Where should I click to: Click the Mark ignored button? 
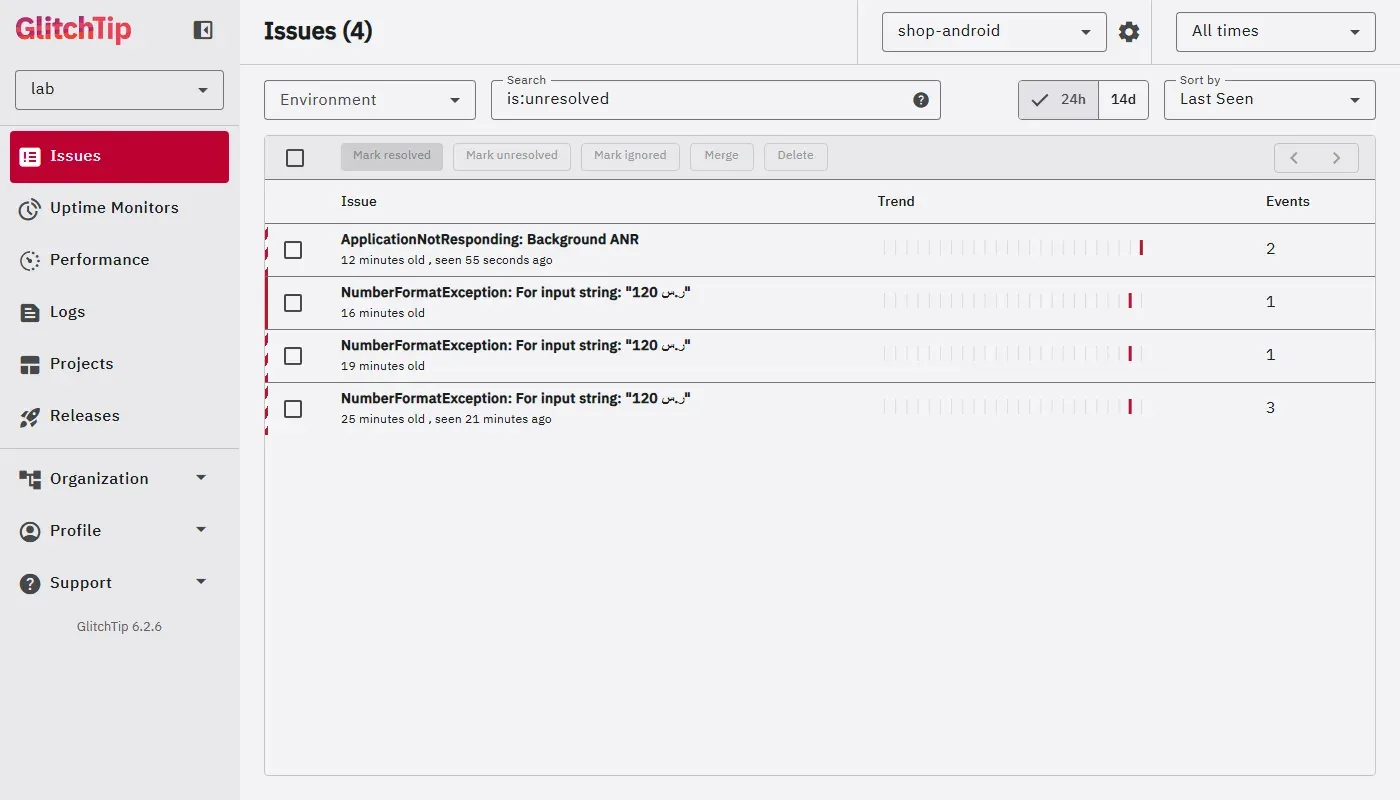tap(630, 157)
